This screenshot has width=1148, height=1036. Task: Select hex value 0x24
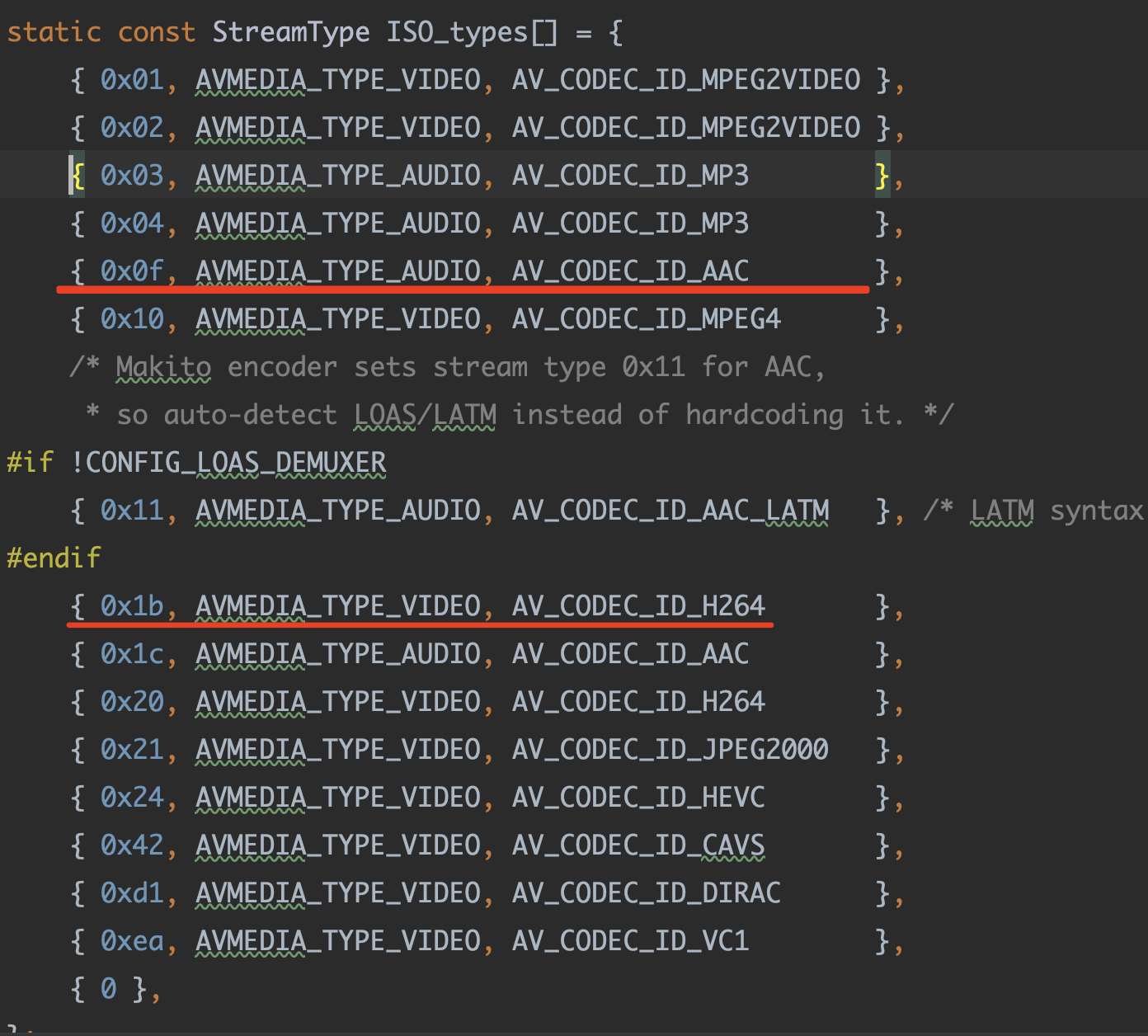pyautogui.click(x=132, y=798)
